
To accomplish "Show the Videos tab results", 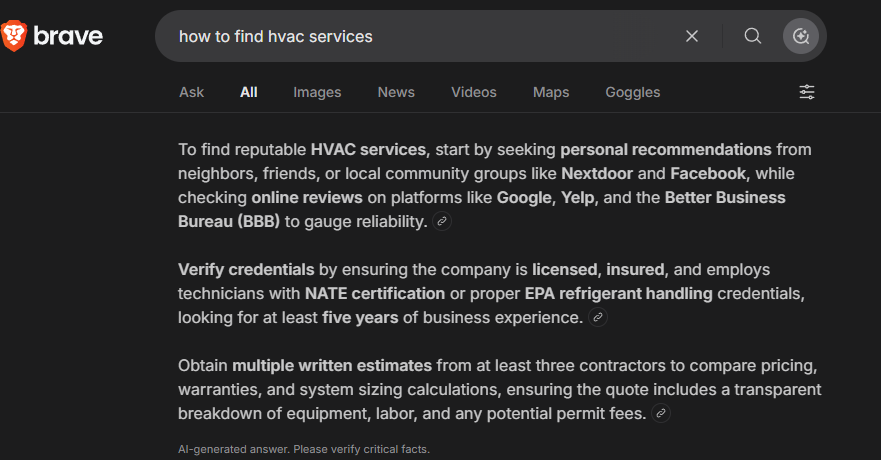I will coord(474,92).
